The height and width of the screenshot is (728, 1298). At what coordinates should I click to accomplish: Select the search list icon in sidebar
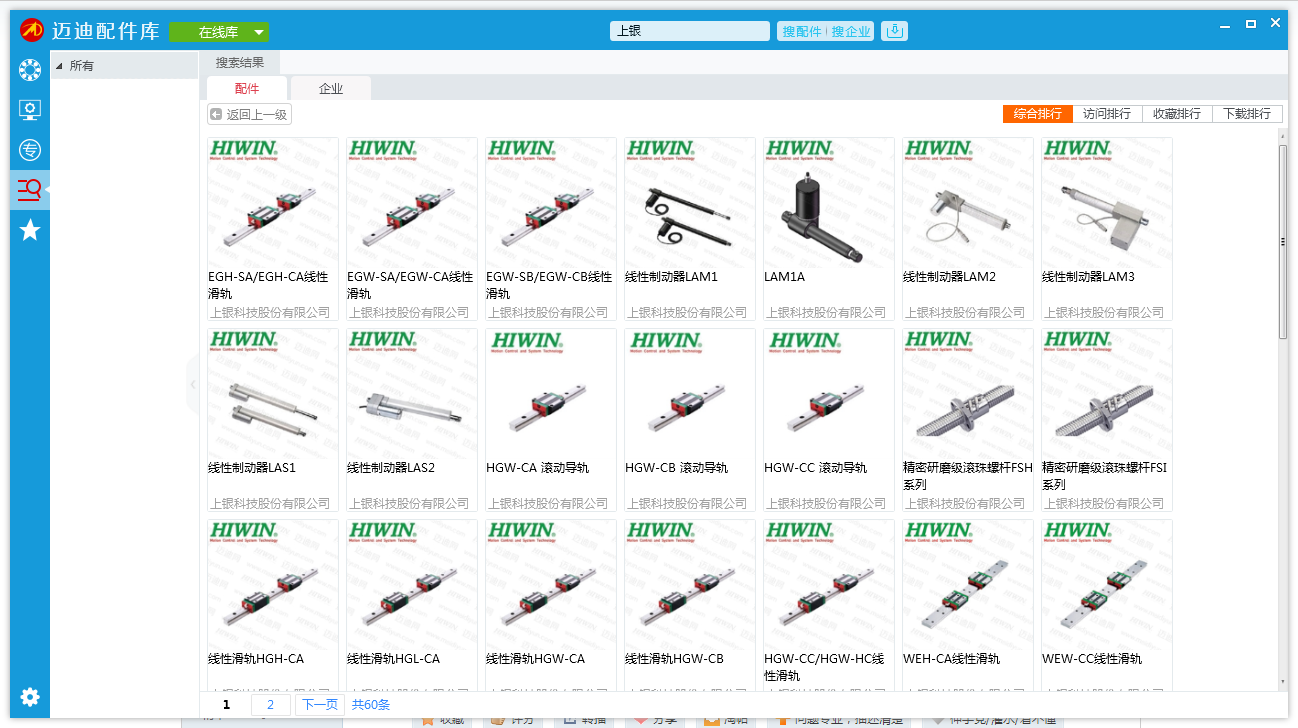[30, 188]
